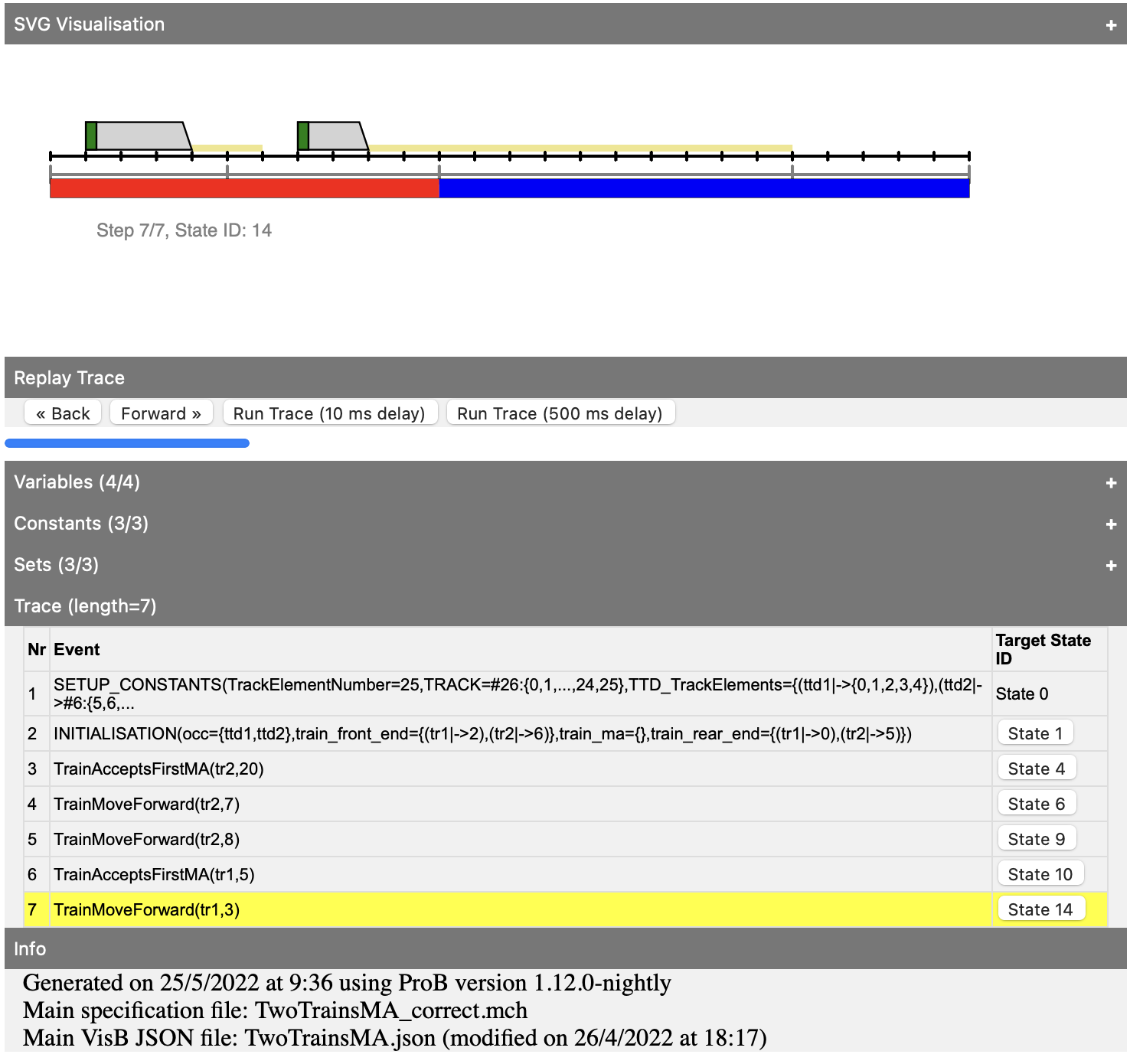Step Forward in the replay trace
The width and height of the screenshot is (1130, 1064).
pyautogui.click(x=161, y=413)
